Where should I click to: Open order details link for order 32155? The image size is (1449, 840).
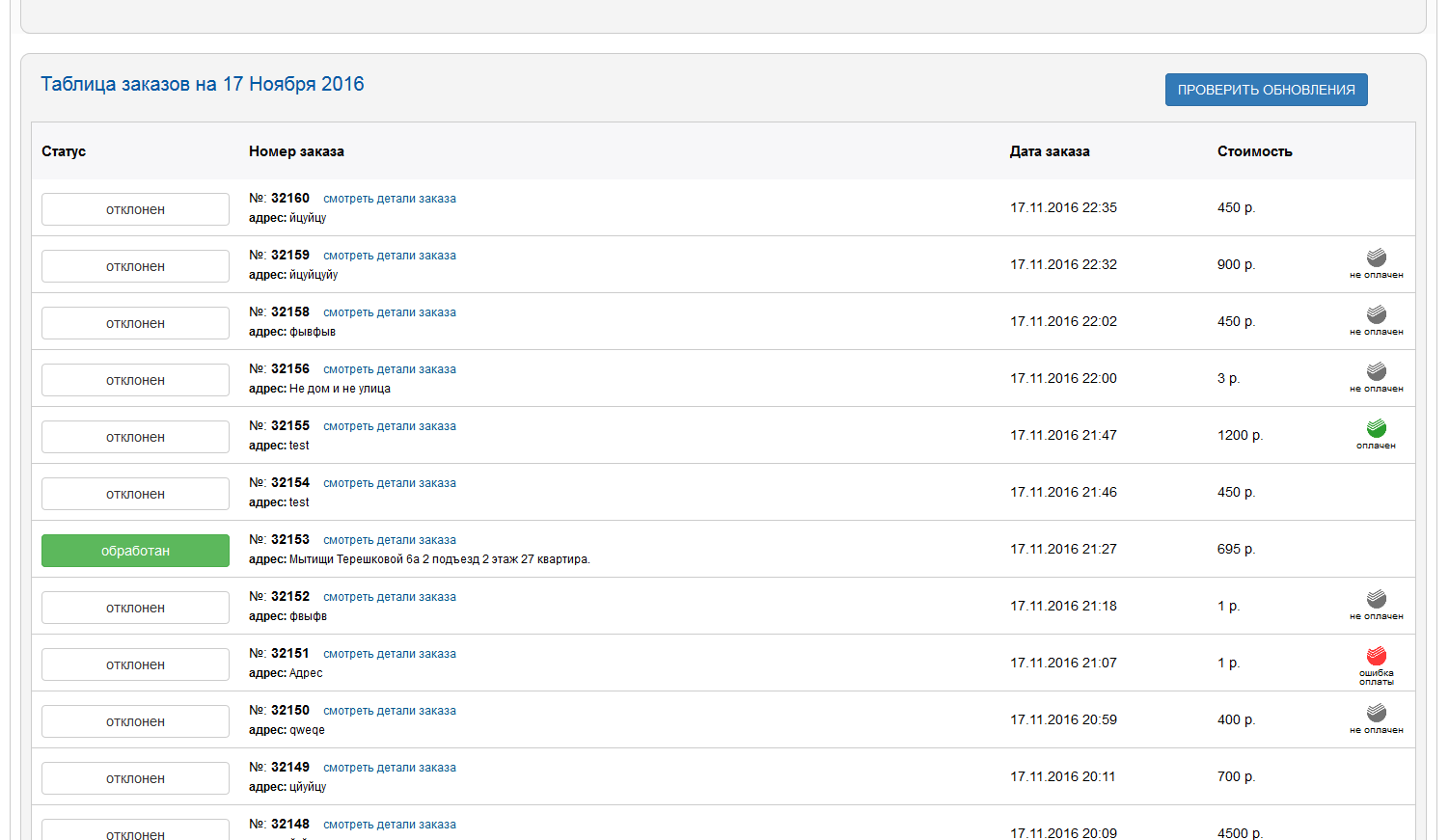tap(390, 426)
